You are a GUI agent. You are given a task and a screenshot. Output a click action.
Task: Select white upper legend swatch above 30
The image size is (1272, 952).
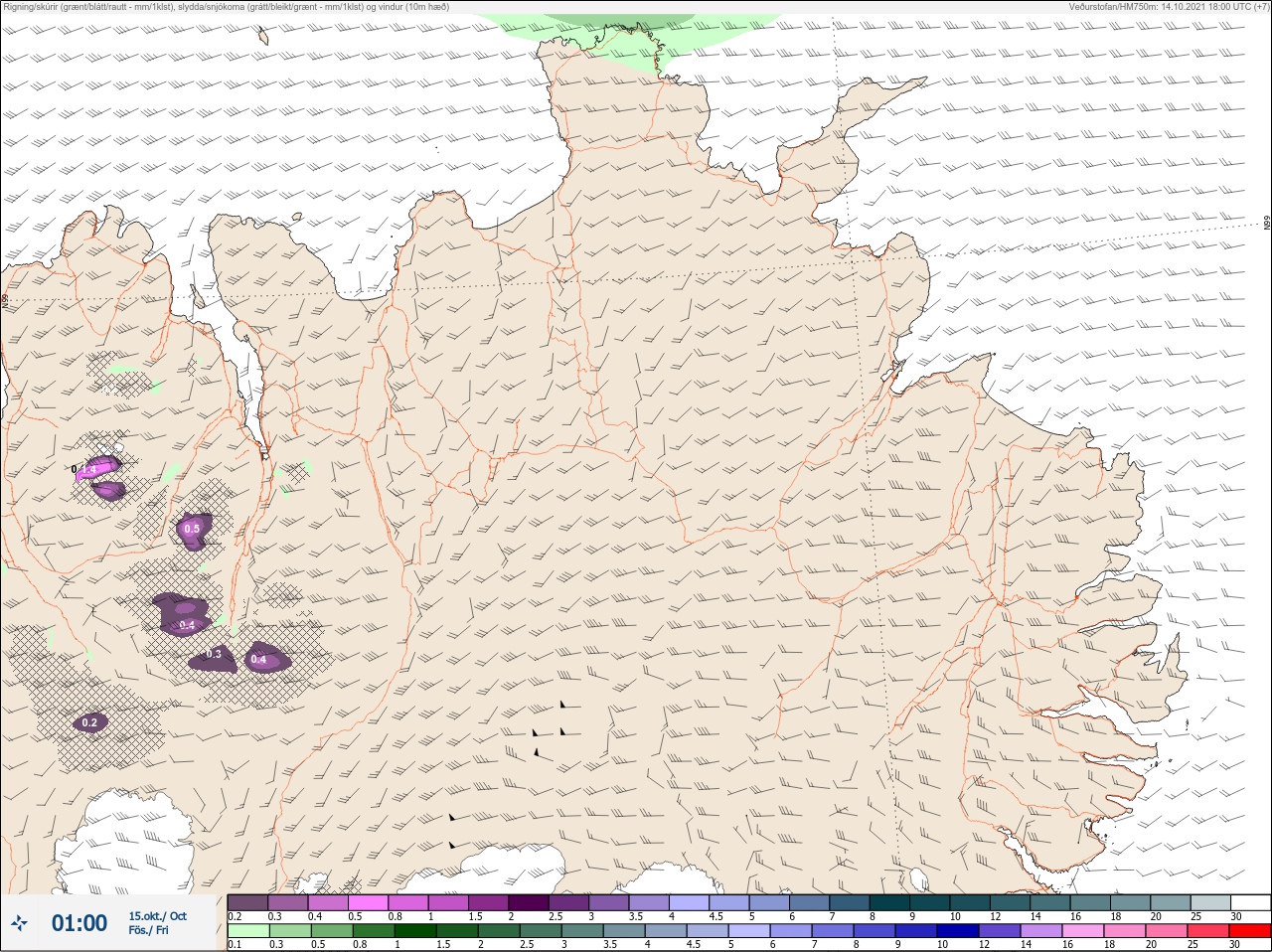[1250, 902]
